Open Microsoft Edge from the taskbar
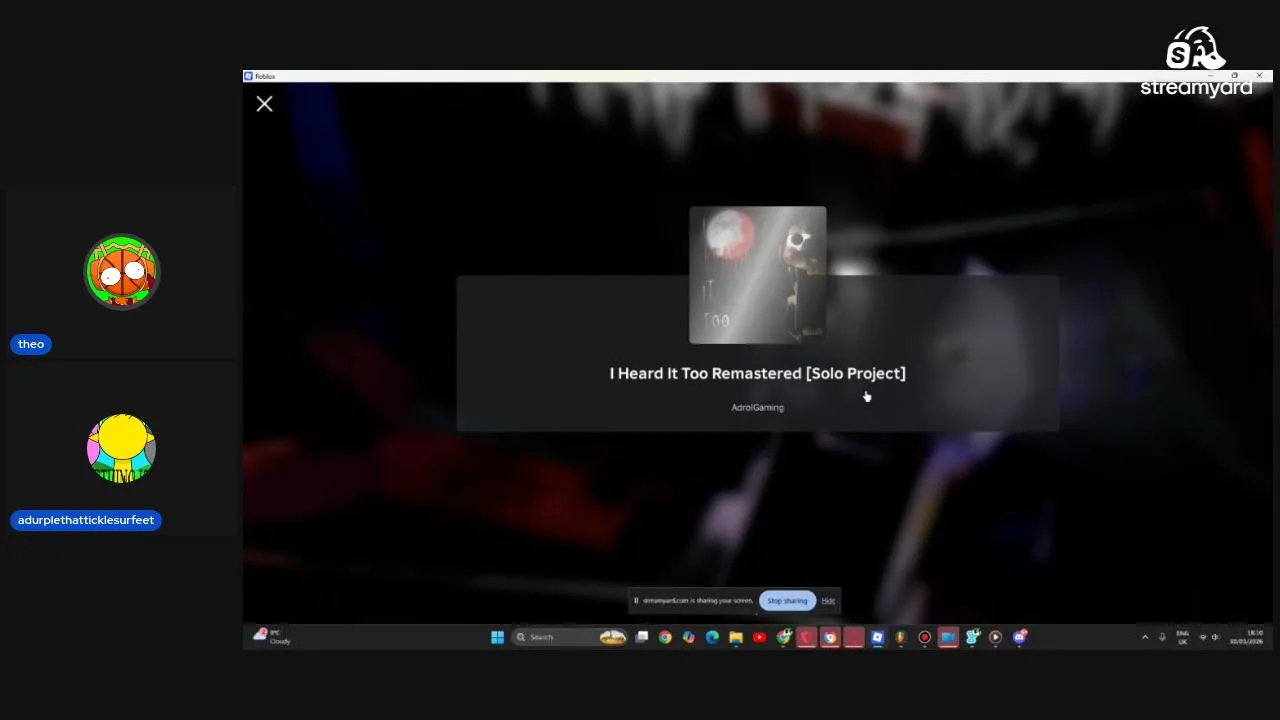 pos(712,637)
